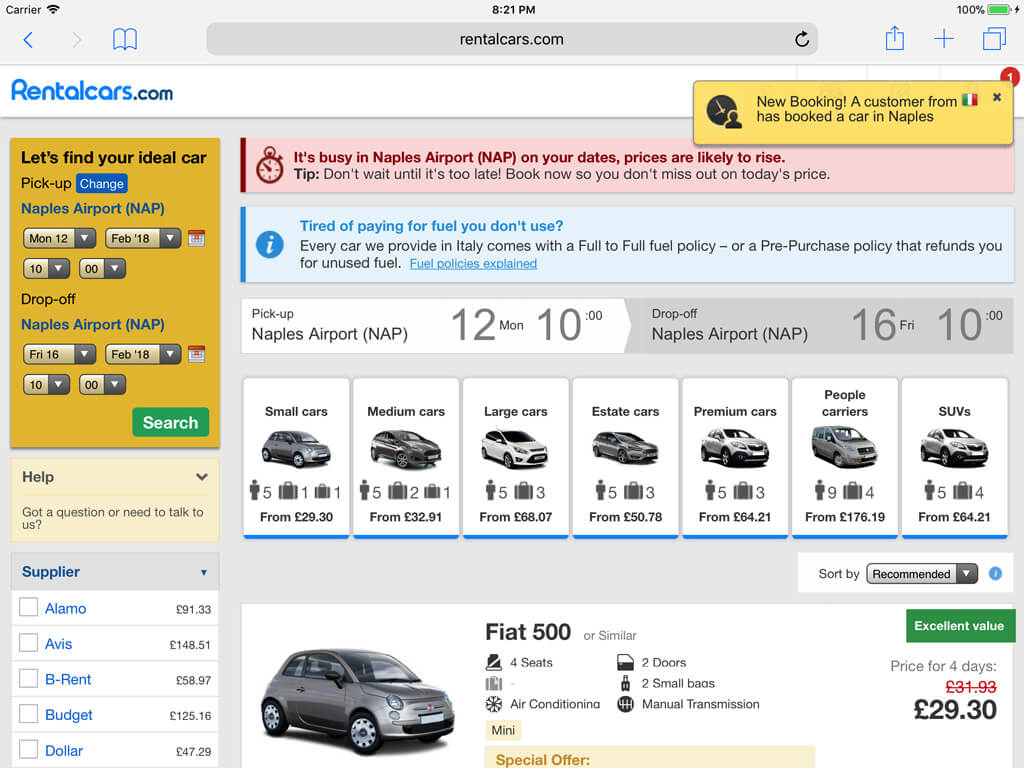The width and height of the screenshot is (1024, 768).
Task: Click the B-Rent supplier link
Action: [68, 679]
